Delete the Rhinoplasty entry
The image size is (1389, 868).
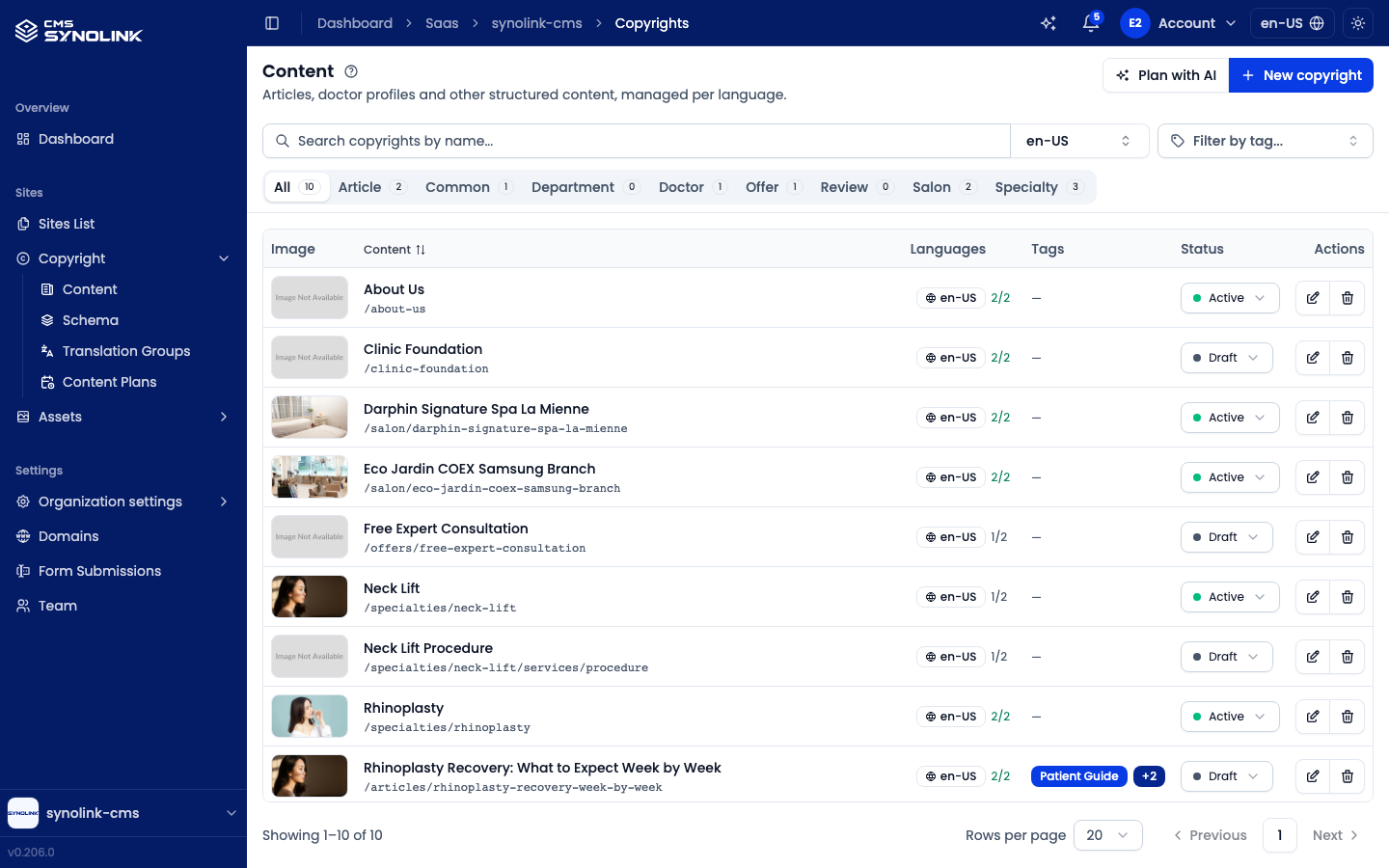pos(1348,717)
